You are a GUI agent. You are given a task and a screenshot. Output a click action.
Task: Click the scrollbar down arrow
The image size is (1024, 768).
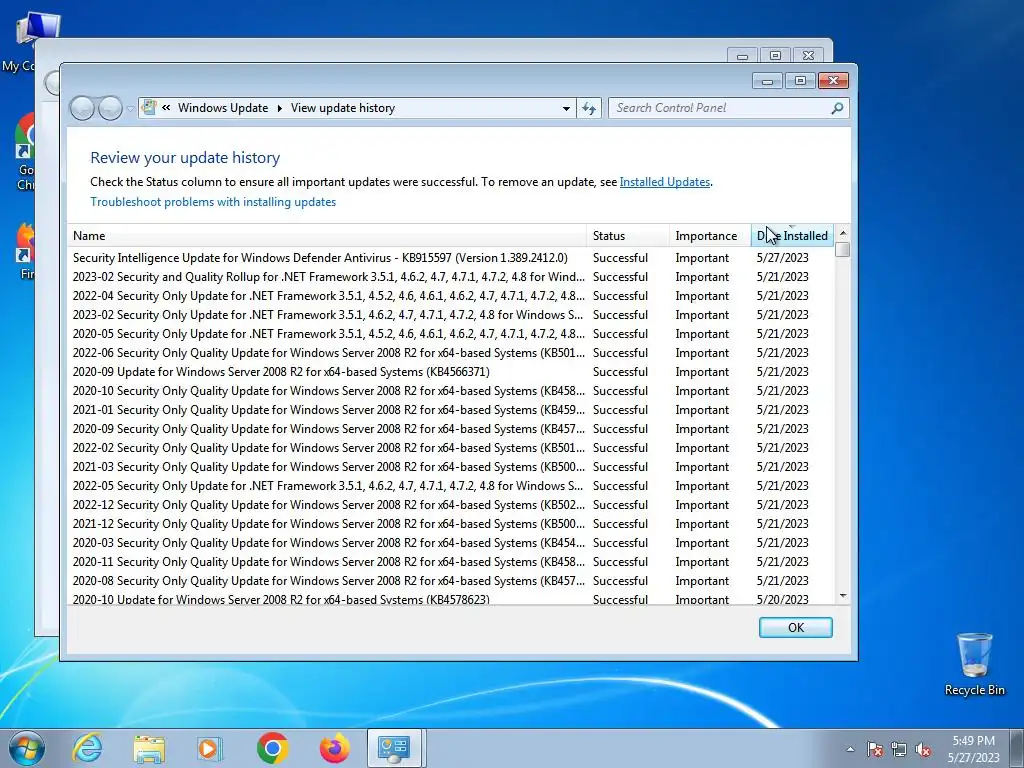pyautogui.click(x=842, y=596)
